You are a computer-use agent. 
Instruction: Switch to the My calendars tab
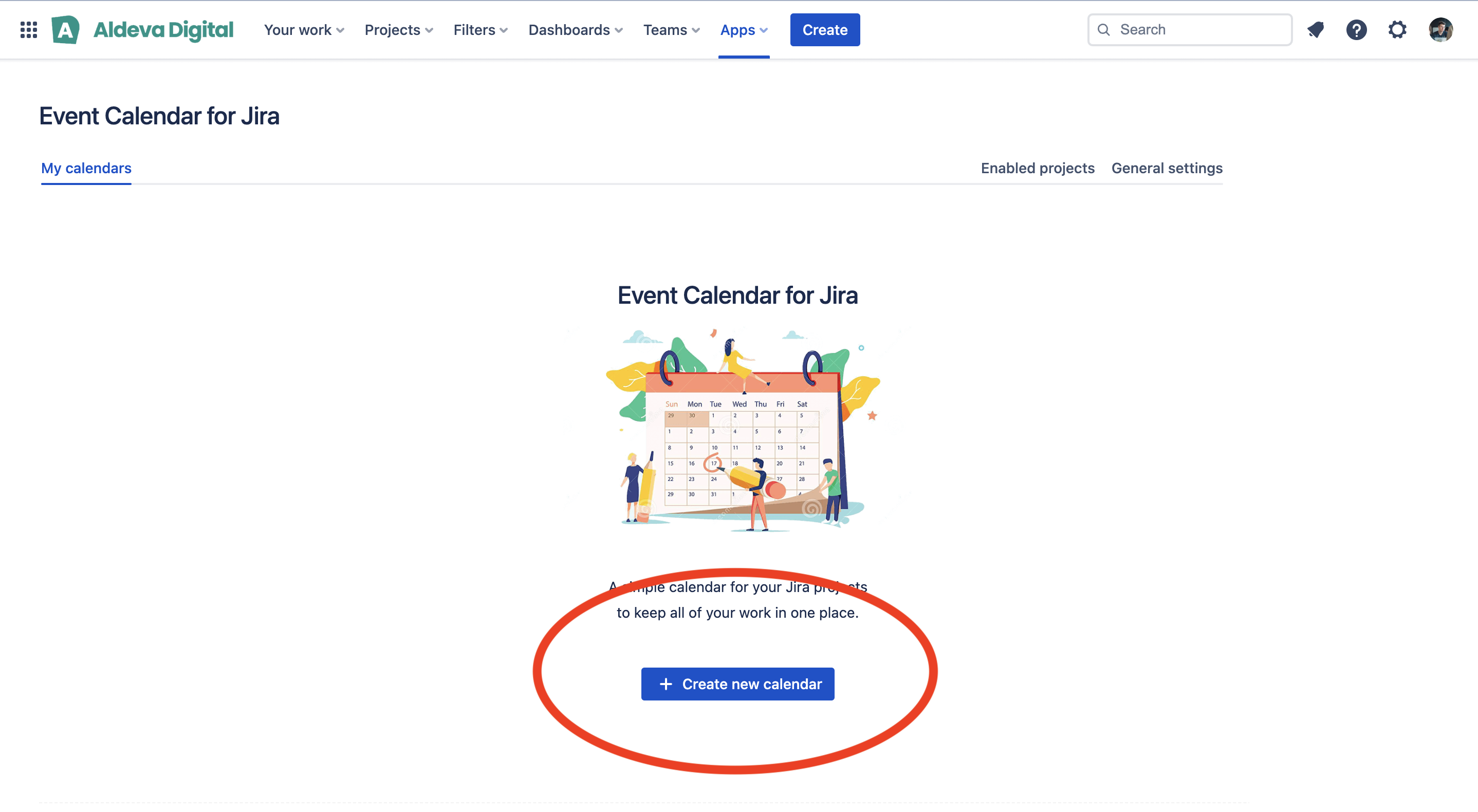coord(86,168)
